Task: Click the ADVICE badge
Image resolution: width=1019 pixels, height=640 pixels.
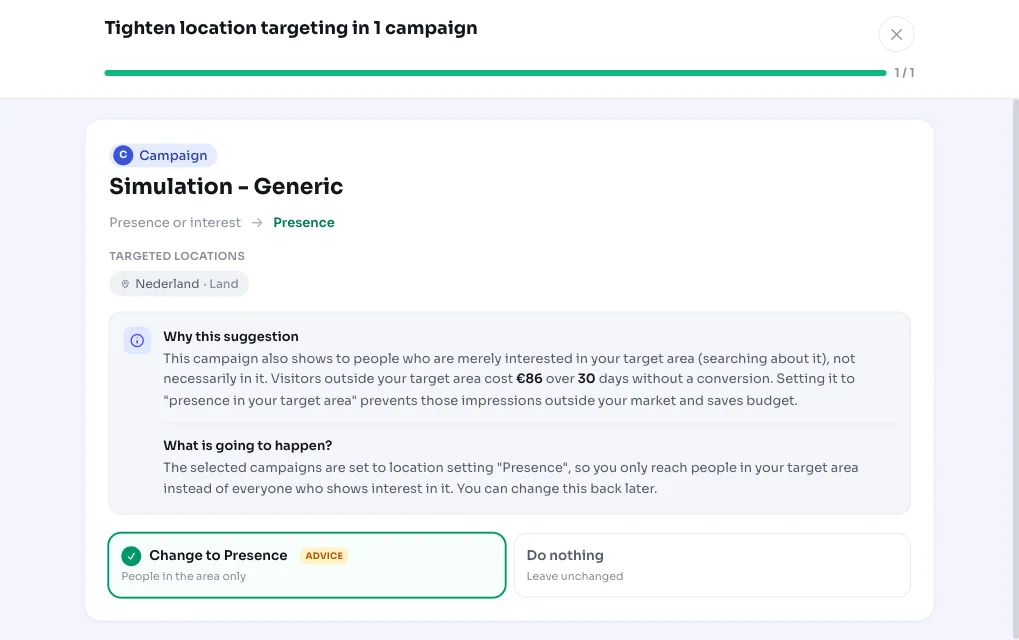Action: [x=324, y=556]
